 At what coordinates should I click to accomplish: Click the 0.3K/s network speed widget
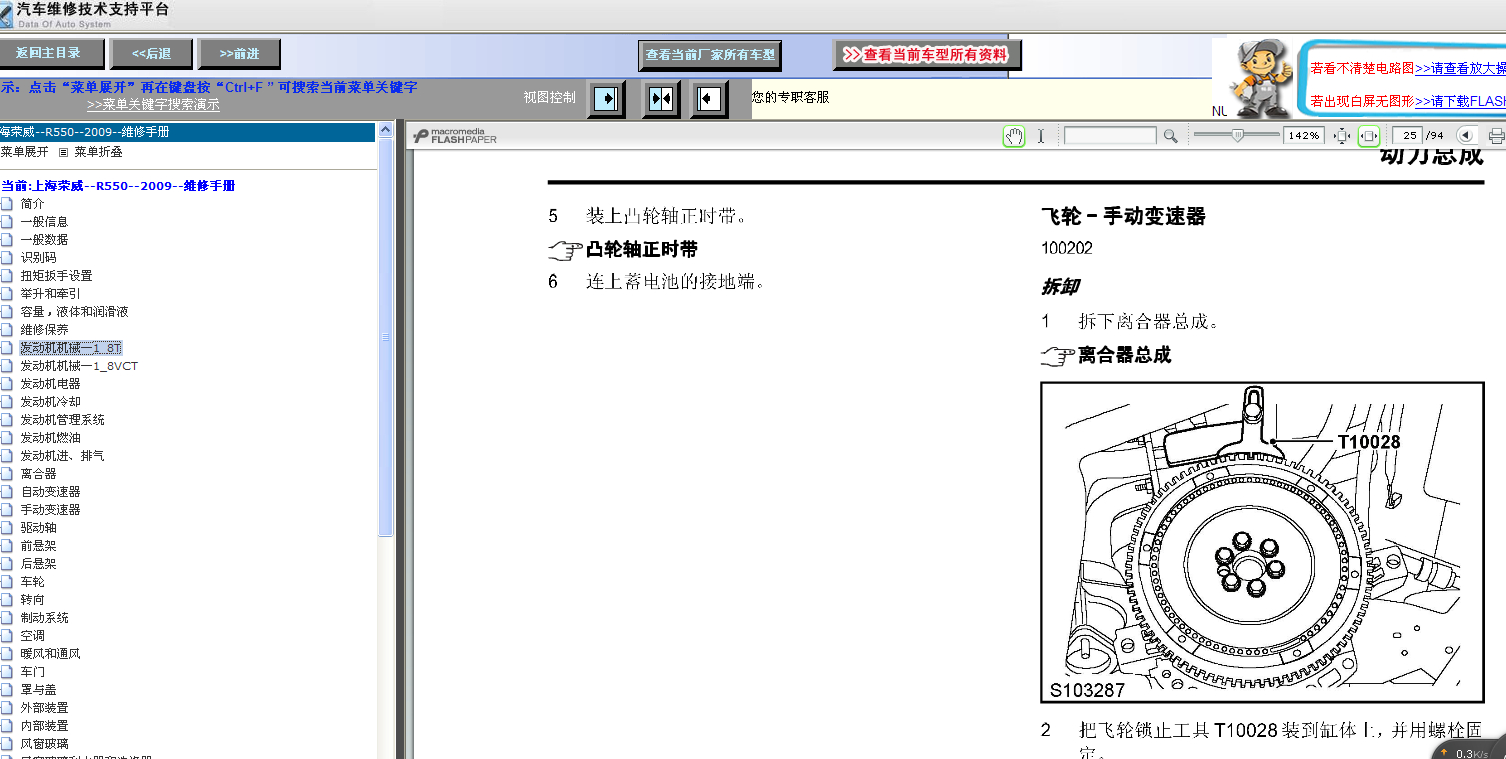pyautogui.click(x=1469, y=750)
